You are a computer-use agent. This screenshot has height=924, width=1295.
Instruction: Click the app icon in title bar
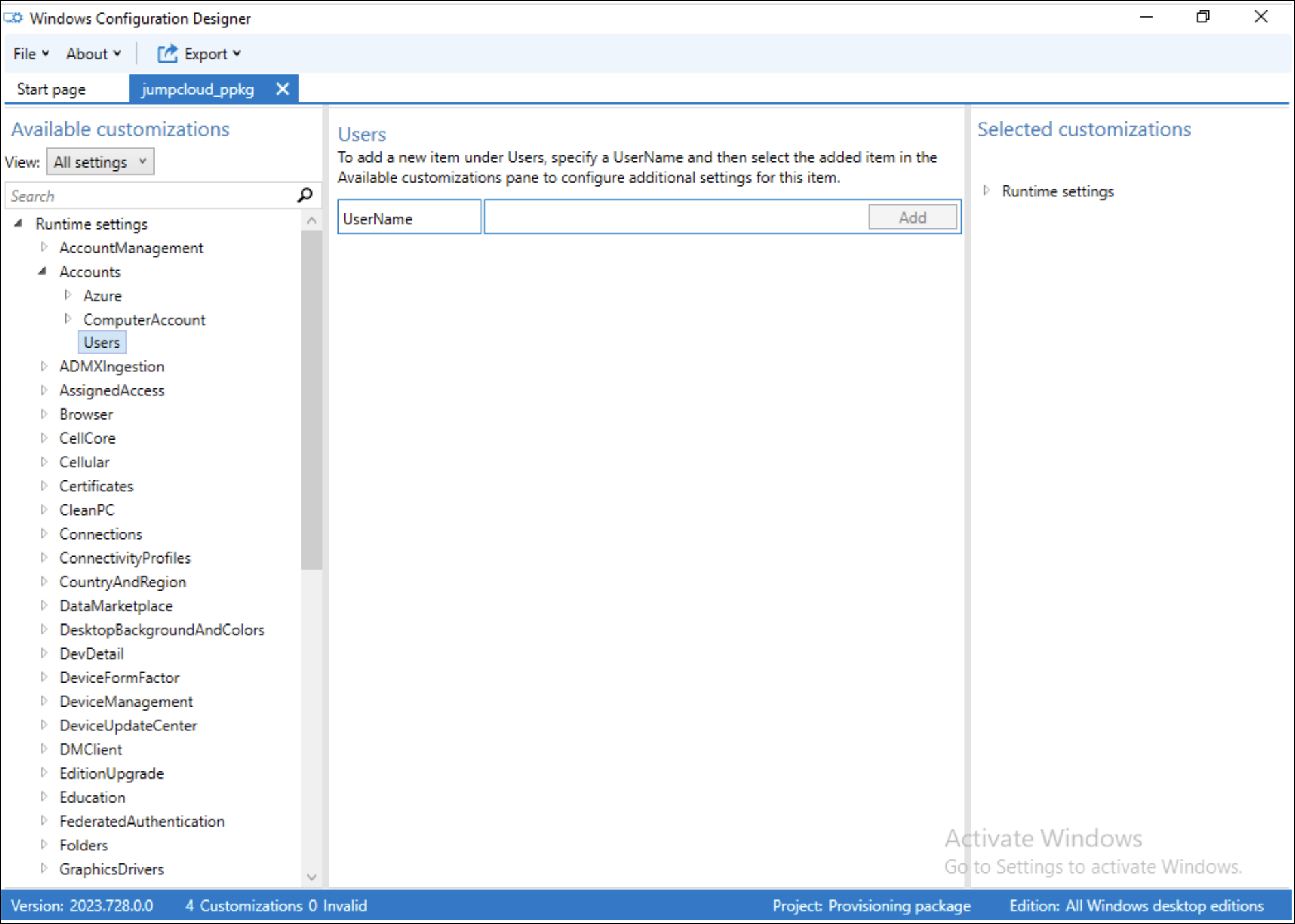[x=13, y=18]
